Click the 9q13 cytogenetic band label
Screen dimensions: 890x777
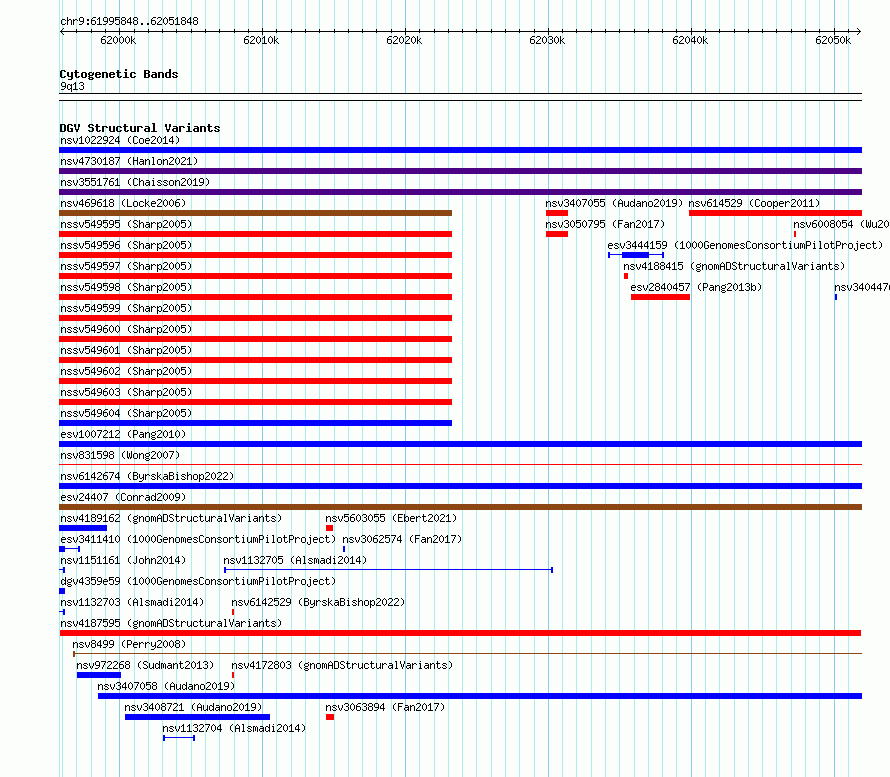pos(72,86)
